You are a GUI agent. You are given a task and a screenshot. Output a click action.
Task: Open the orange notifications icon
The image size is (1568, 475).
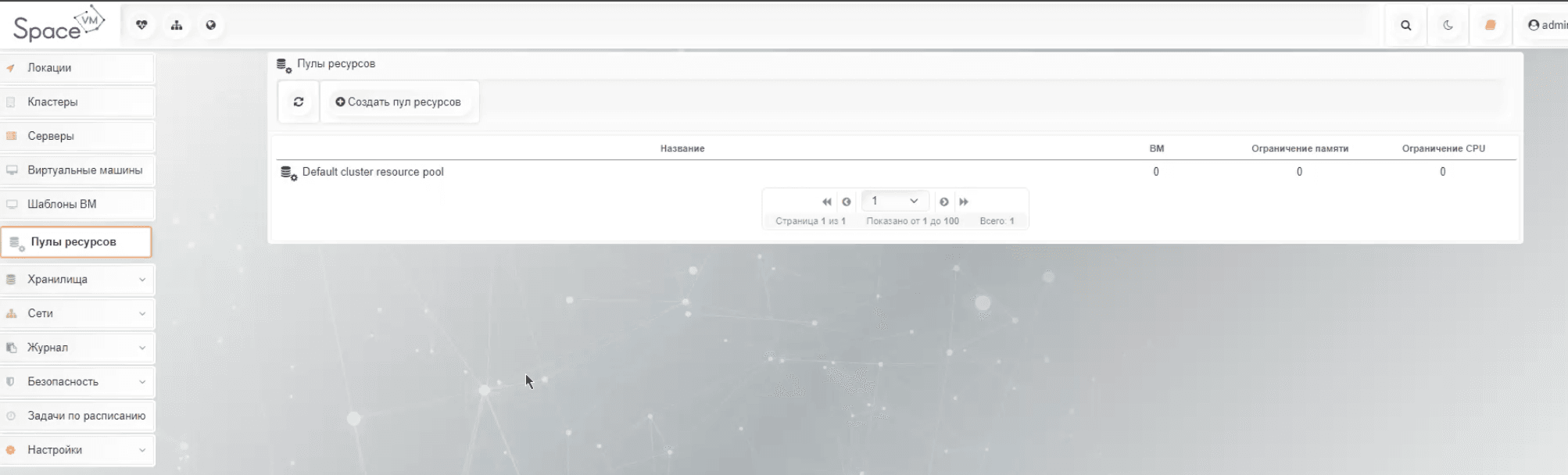click(x=1490, y=25)
